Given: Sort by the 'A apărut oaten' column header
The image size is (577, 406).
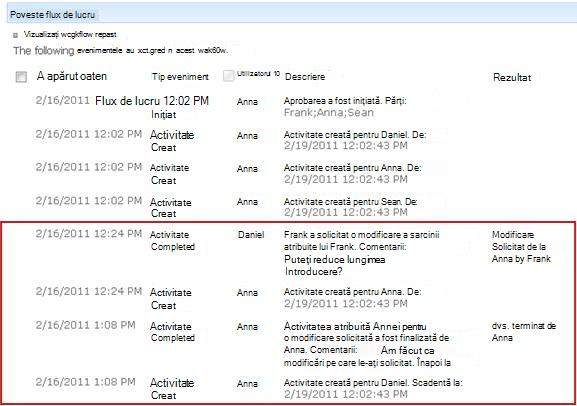Looking at the screenshot, I should 72,76.
